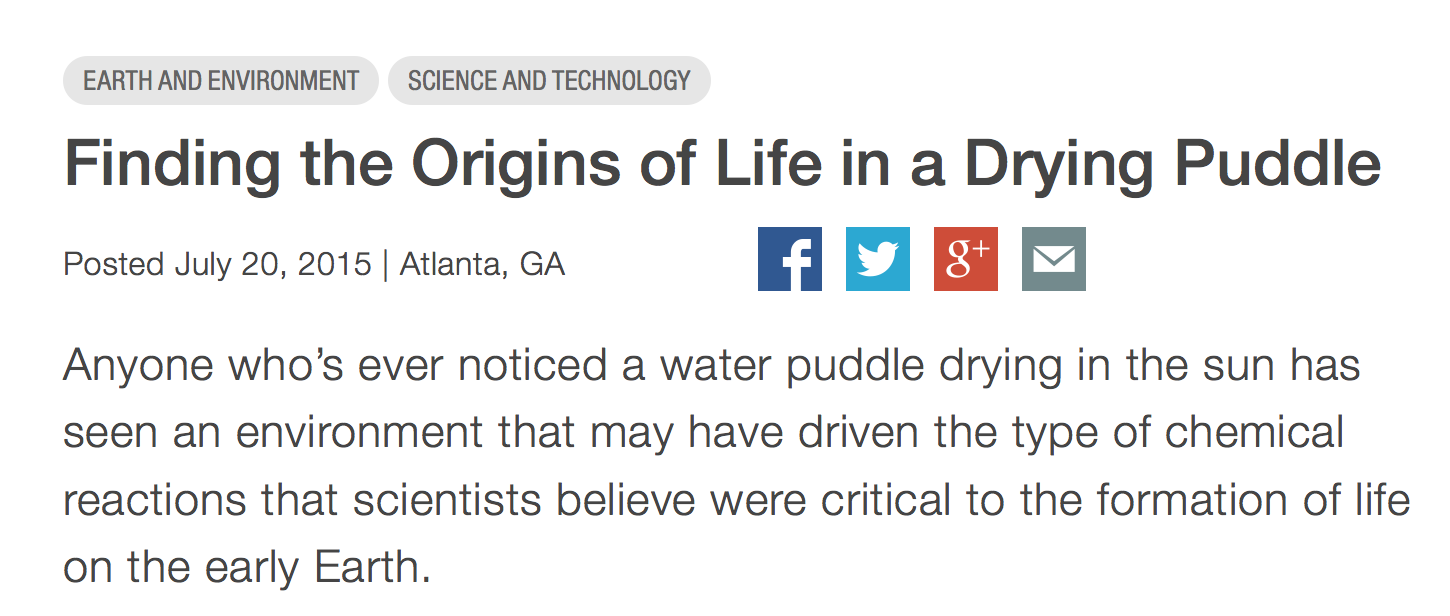Click the Atlanta, GA location text
Image resolution: width=1450 pixels, height=616 pixels.
(x=482, y=265)
